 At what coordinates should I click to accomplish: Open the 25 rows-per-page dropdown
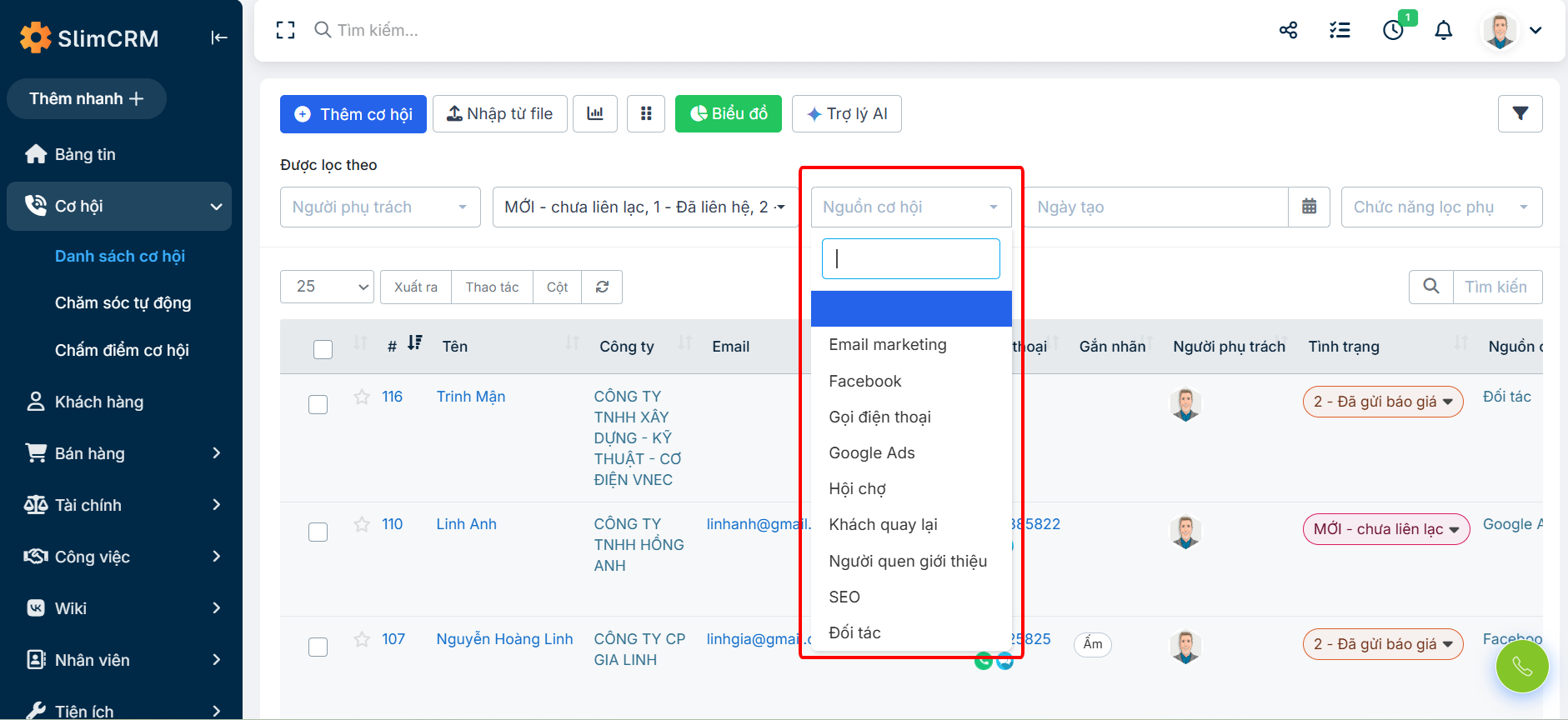[x=327, y=287]
